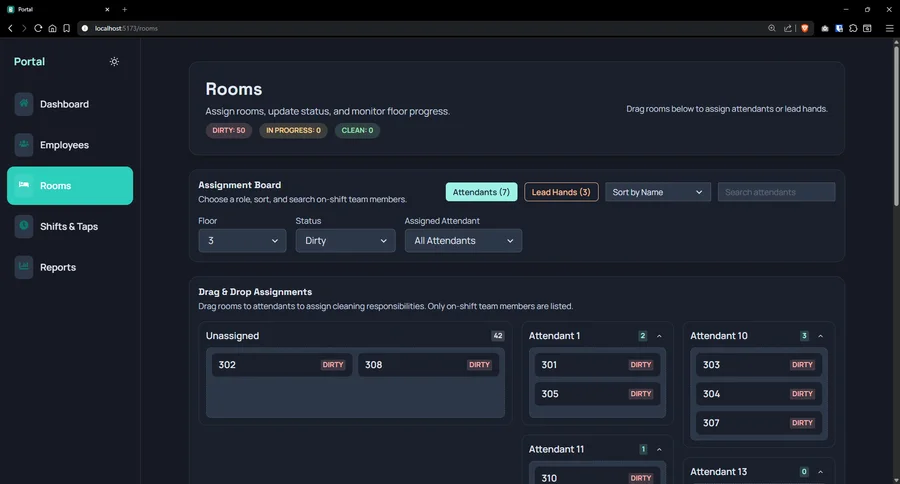Click the Dashboard home icon in sidebar
The width and height of the screenshot is (900, 484).
click(x=24, y=104)
